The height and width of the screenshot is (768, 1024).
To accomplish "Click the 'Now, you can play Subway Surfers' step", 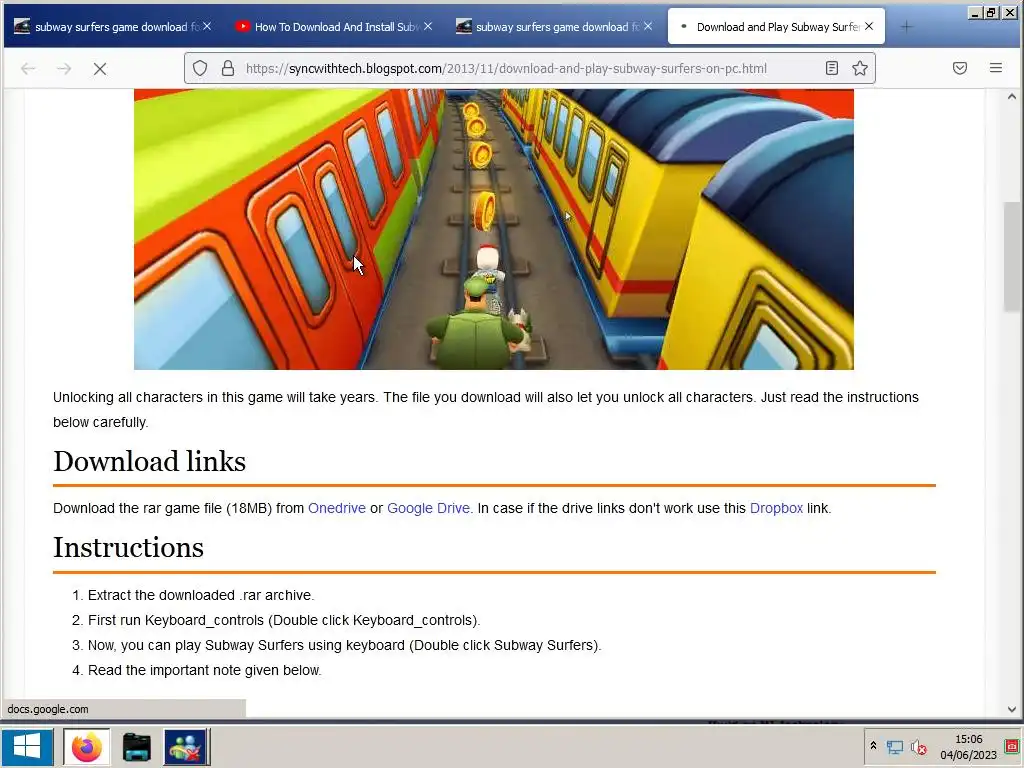I will point(345,645).
